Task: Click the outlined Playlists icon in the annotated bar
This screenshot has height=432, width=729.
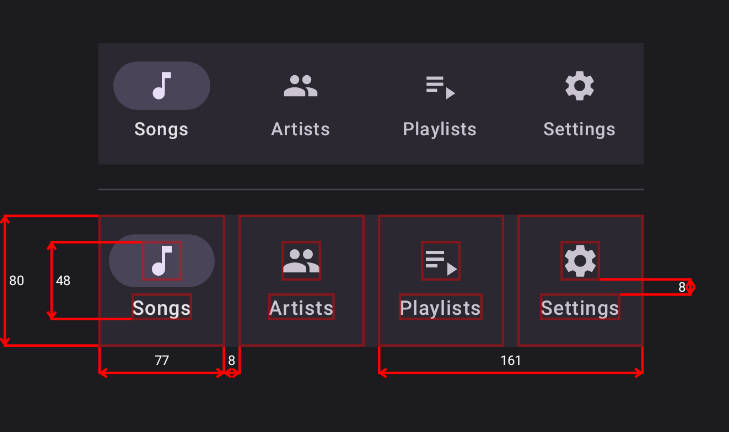Action: [441, 261]
